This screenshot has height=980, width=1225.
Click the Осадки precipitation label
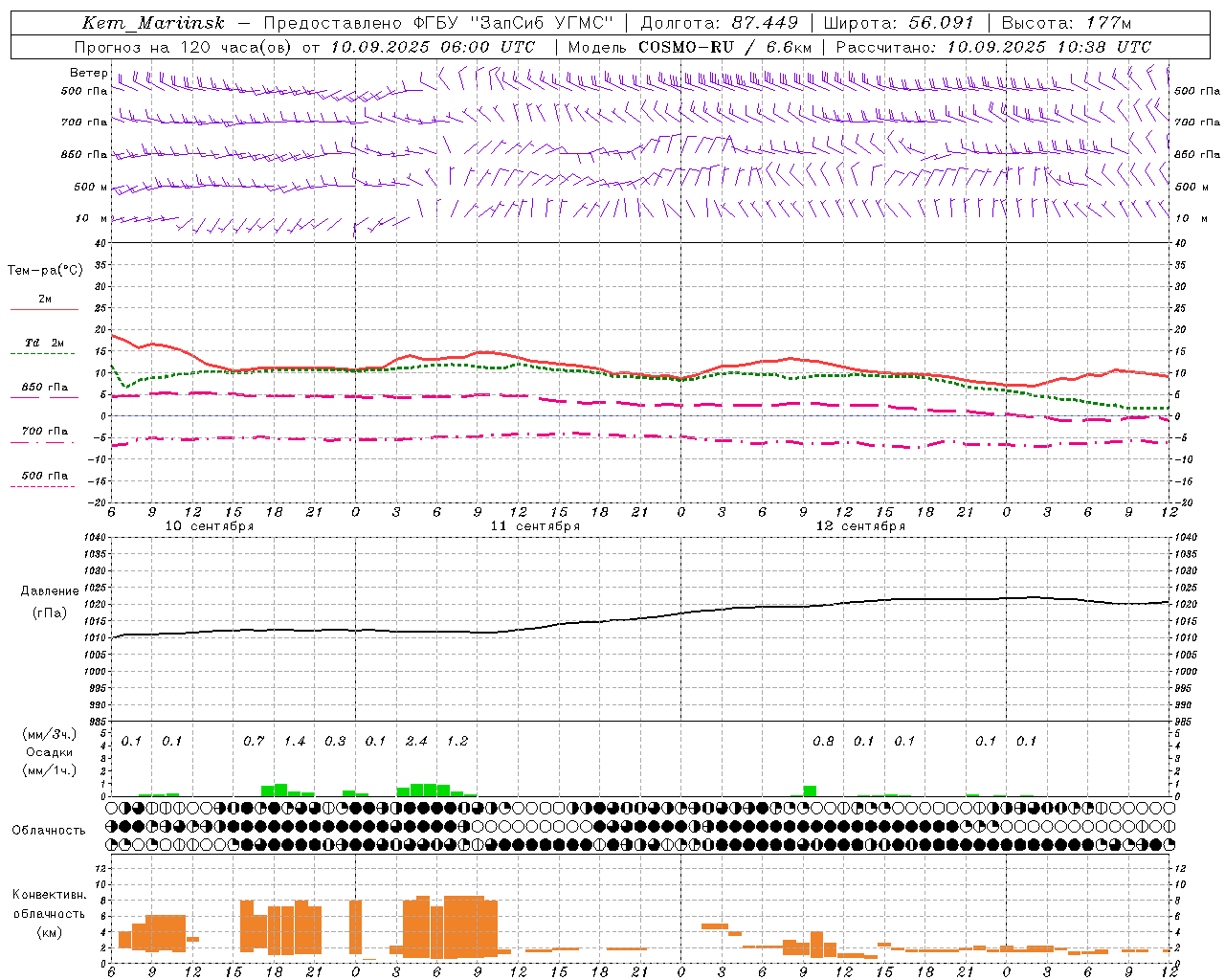tap(49, 752)
